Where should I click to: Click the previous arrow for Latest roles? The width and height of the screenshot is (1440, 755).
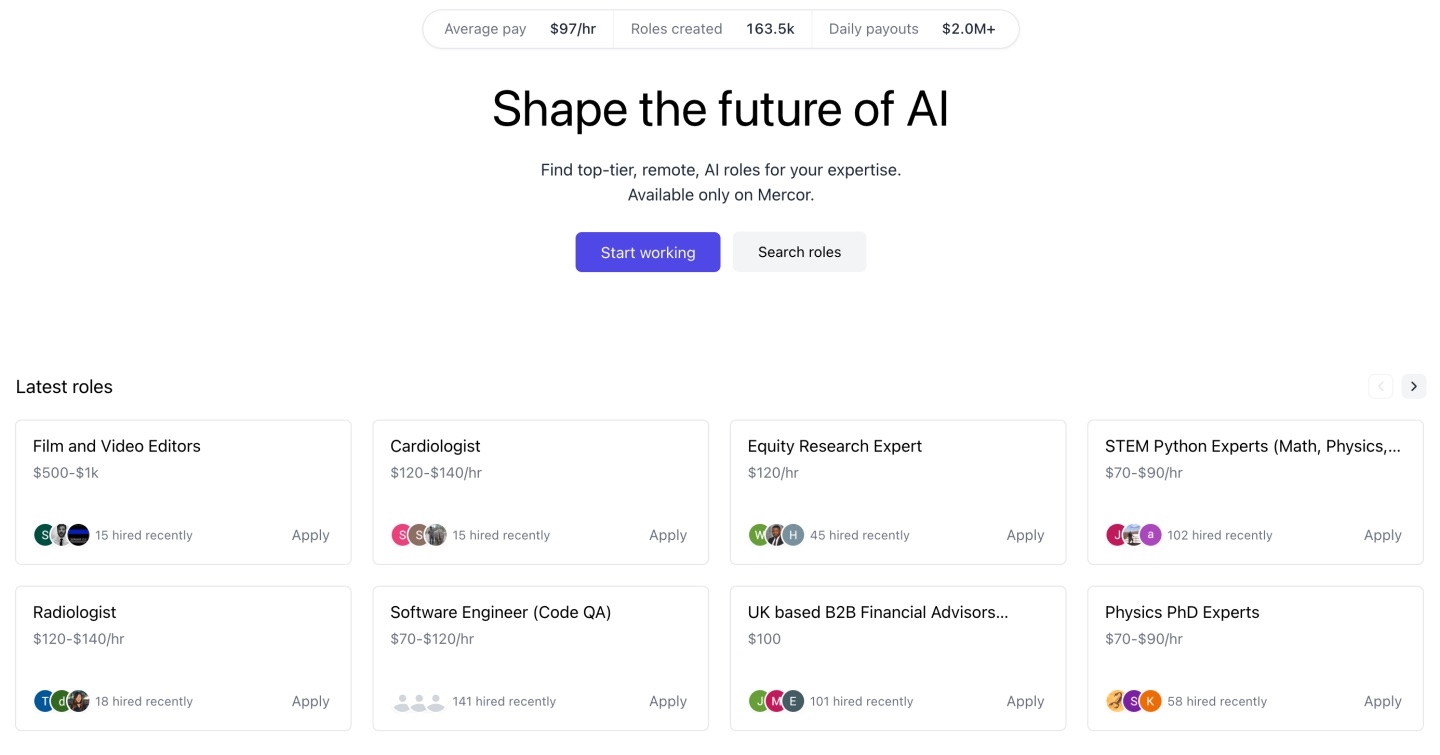[1381, 386]
